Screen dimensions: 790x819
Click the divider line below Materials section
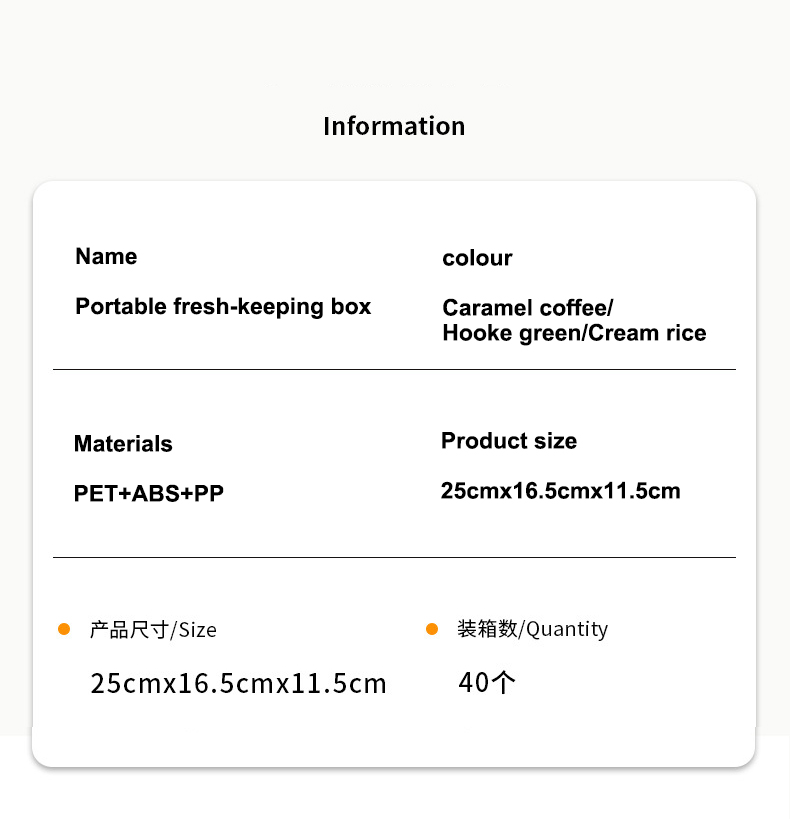[394, 557]
